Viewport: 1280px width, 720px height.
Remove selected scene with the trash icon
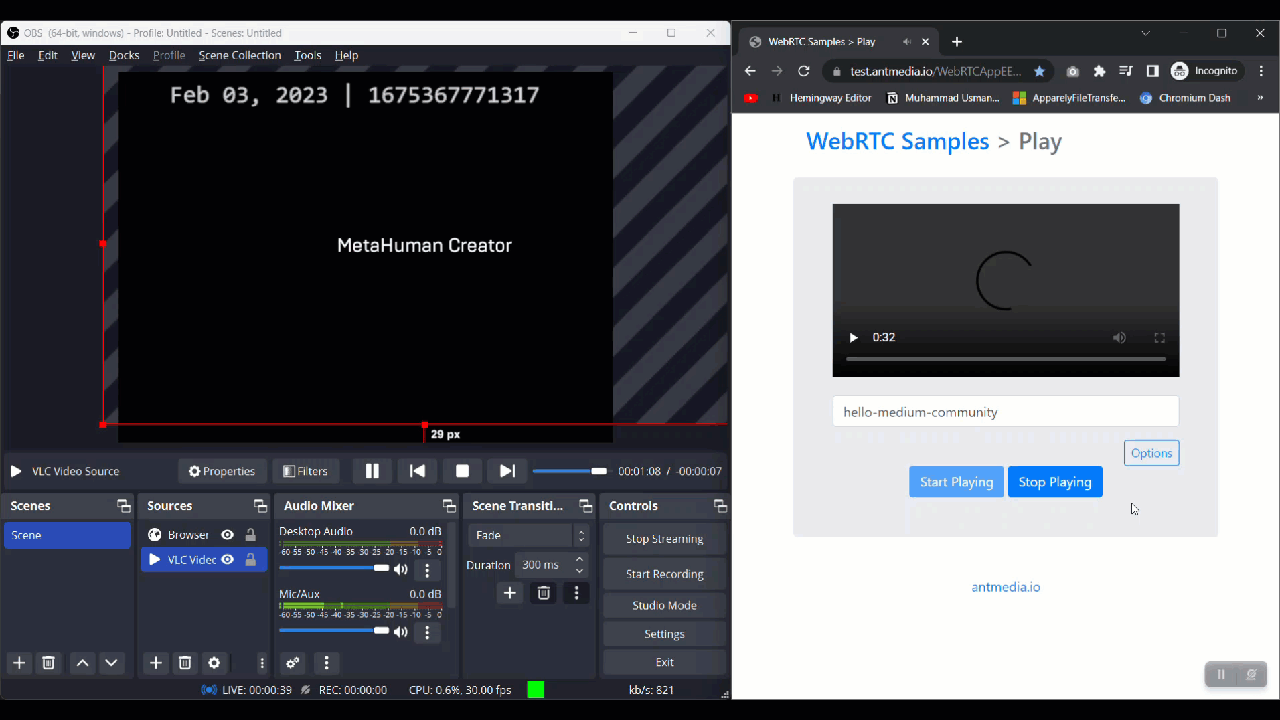tap(48, 663)
